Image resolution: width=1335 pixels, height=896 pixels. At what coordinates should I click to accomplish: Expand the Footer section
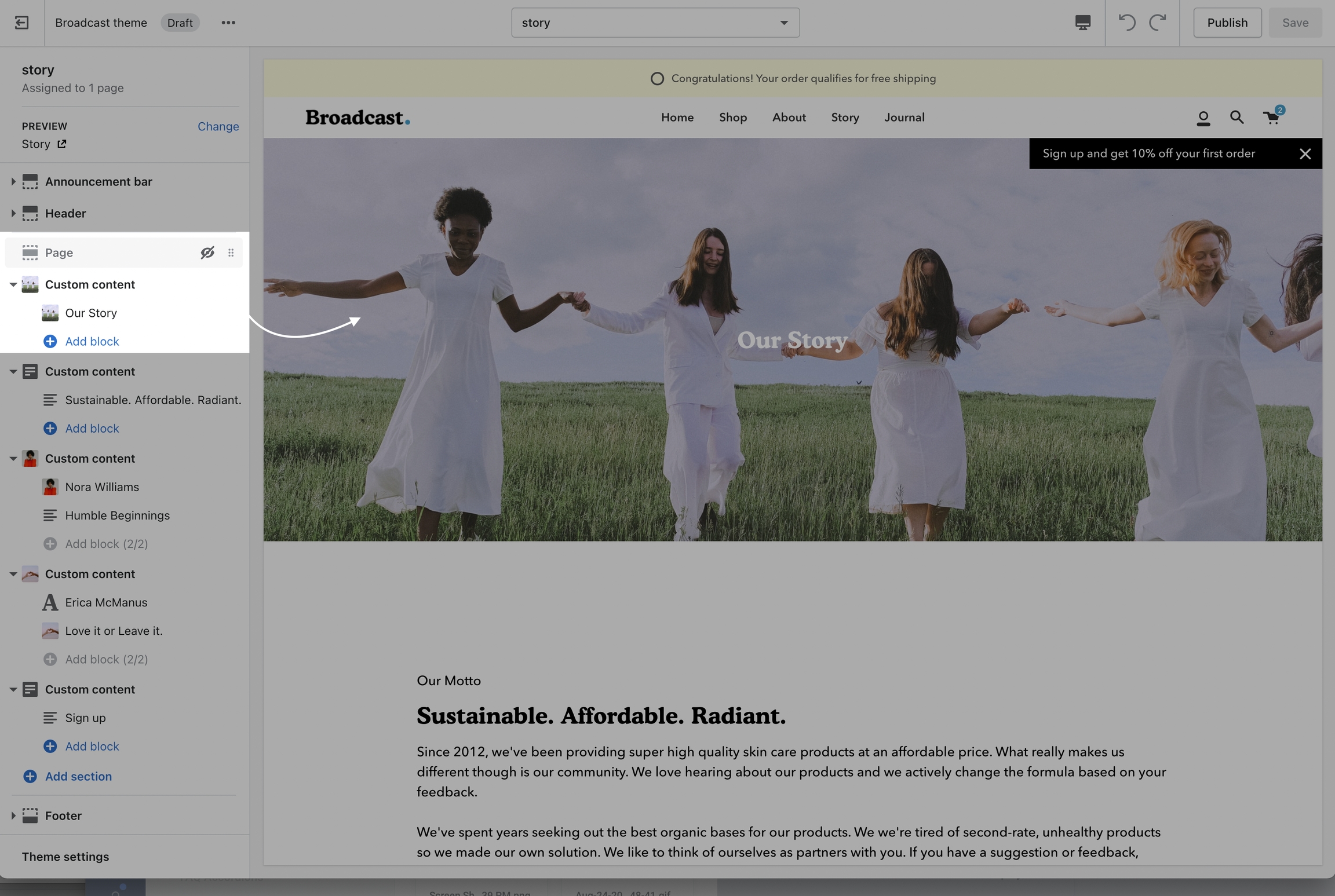[x=13, y=815]
